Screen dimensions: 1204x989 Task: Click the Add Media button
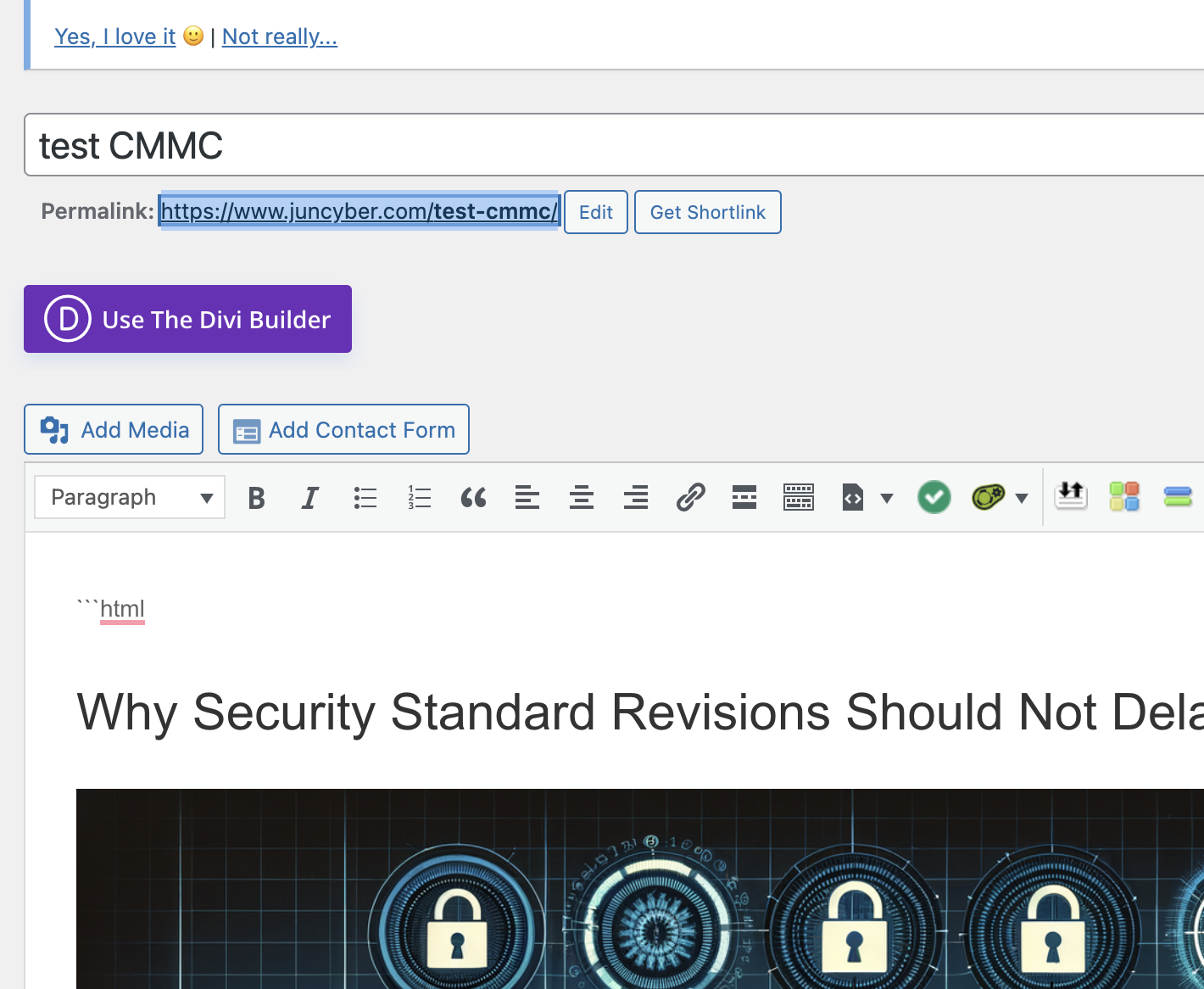click(114, 429)
